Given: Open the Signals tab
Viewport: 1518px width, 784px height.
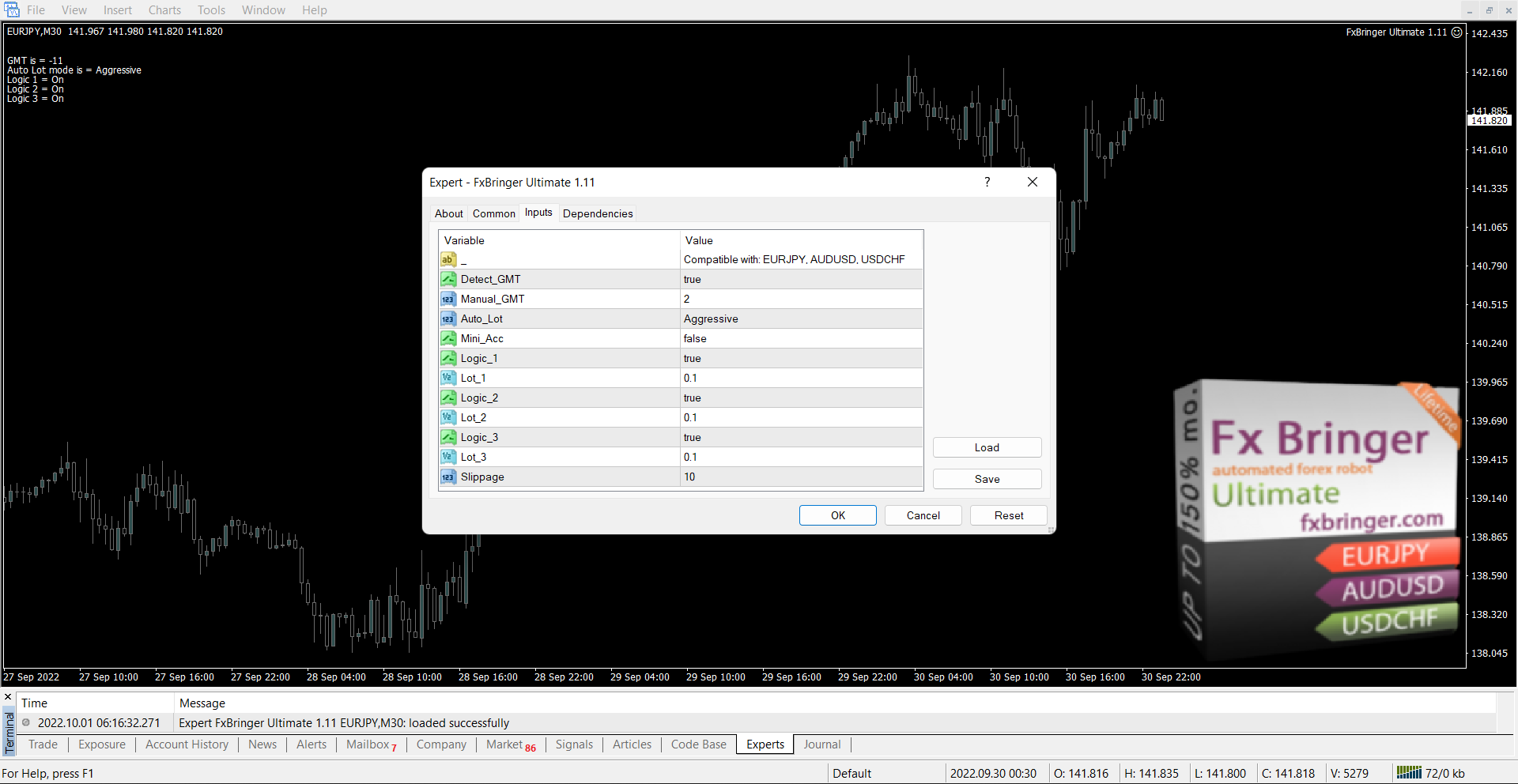Looking at the screenshot, I should 574,744.
